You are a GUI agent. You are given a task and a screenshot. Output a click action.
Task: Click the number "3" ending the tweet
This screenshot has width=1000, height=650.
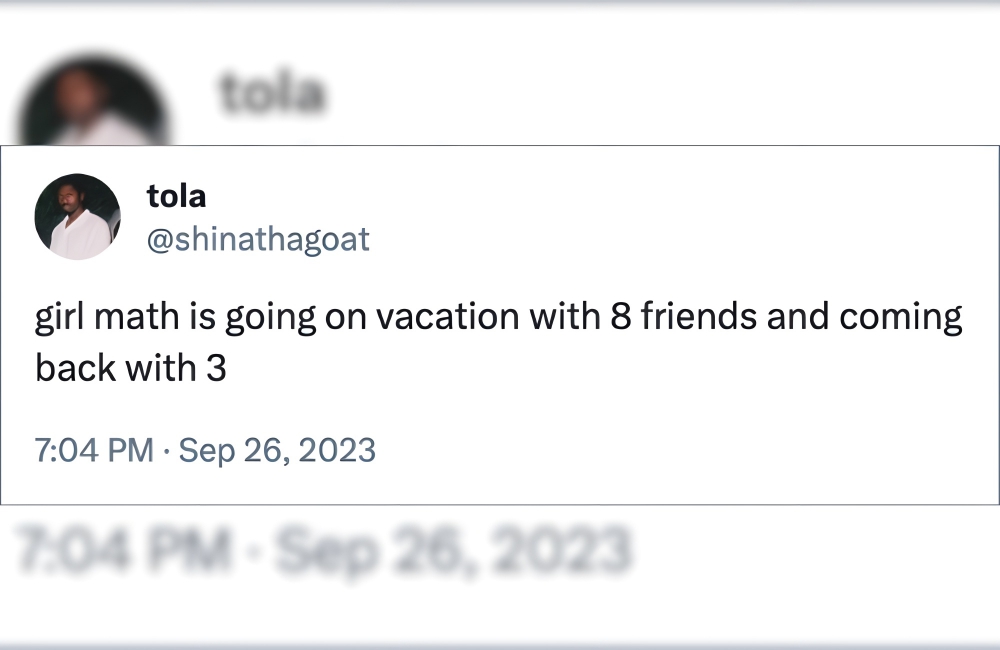[216, 368]
